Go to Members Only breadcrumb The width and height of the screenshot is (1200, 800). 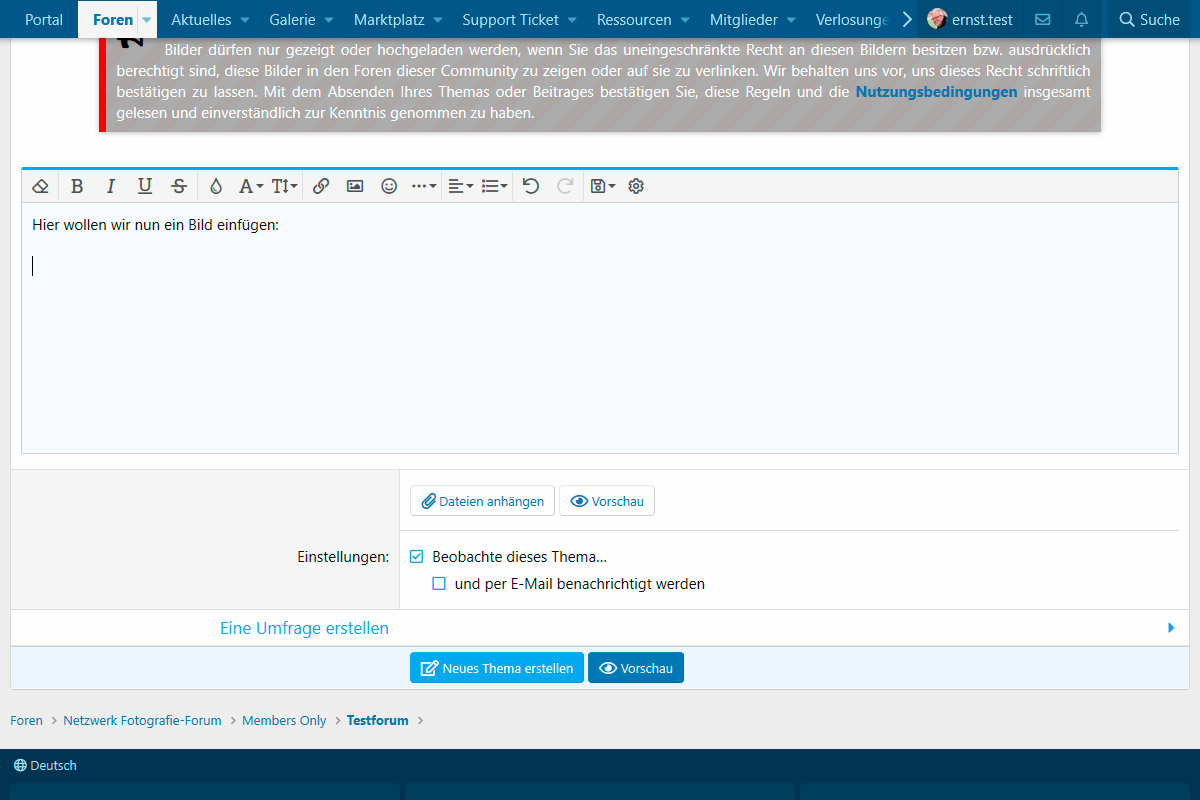click(x=284, y=720)
